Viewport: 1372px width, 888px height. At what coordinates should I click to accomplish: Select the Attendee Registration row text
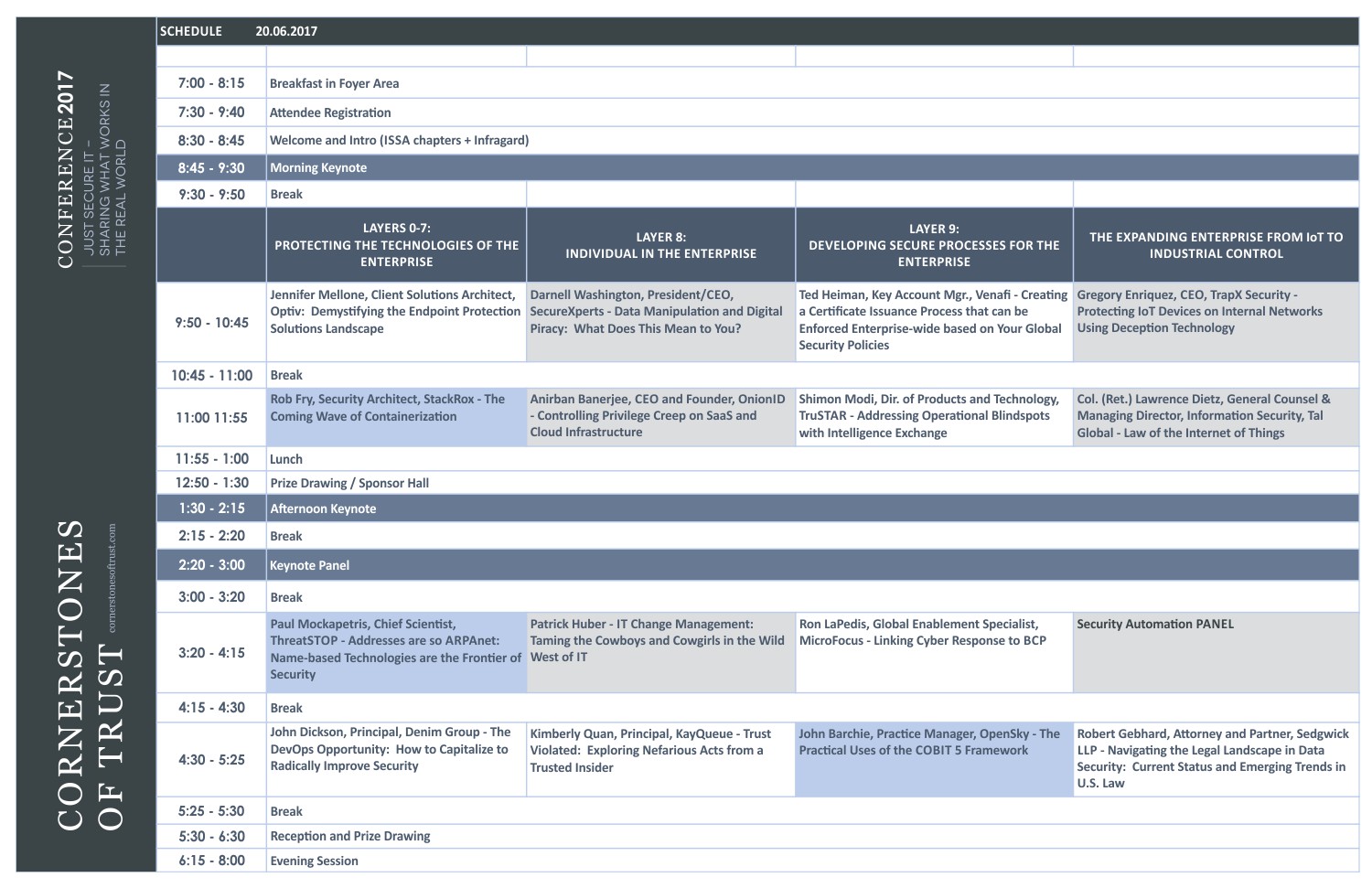coord(330,112)
